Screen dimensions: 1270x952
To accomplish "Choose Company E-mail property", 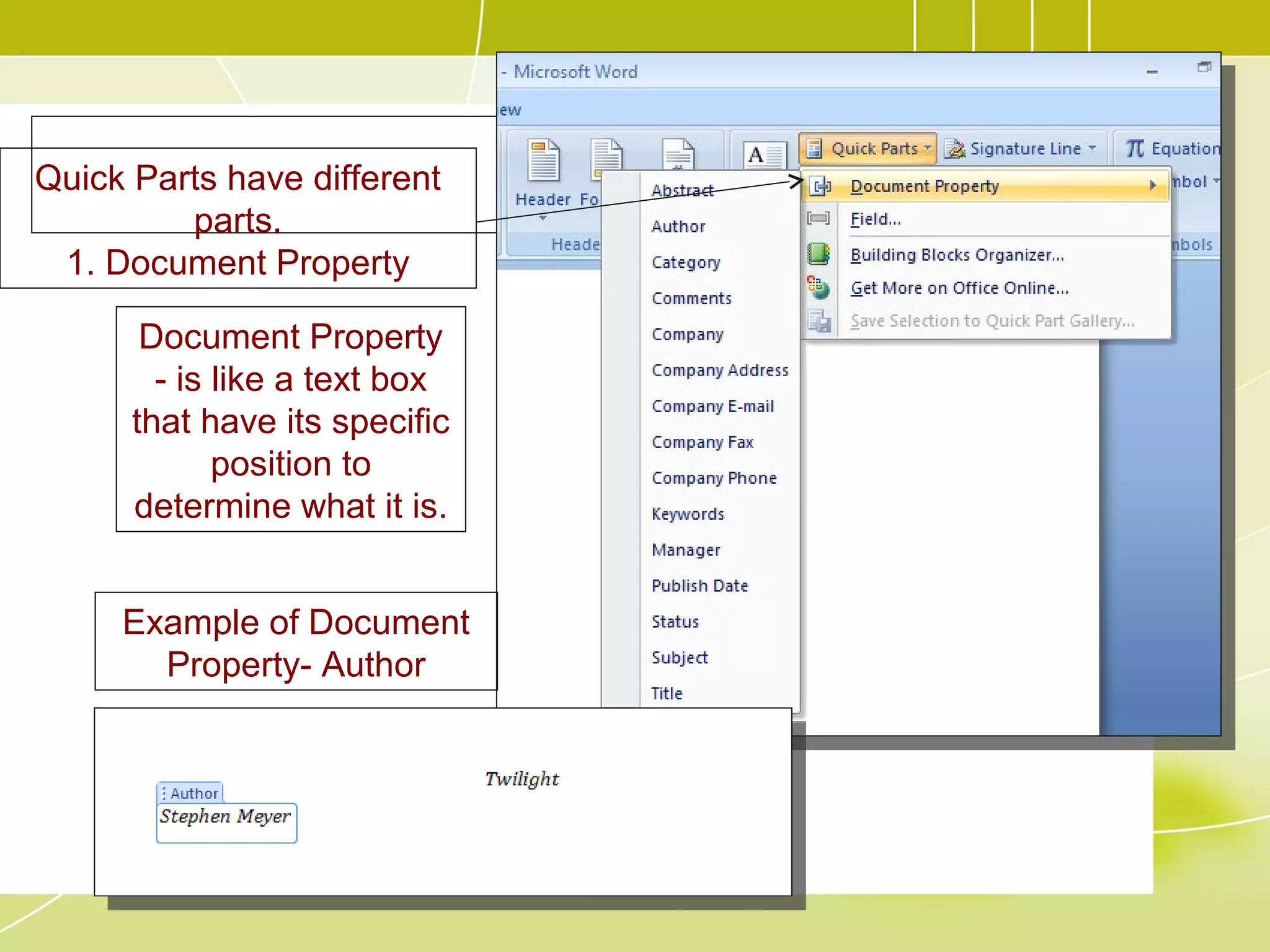I will [x=713, y=406].
